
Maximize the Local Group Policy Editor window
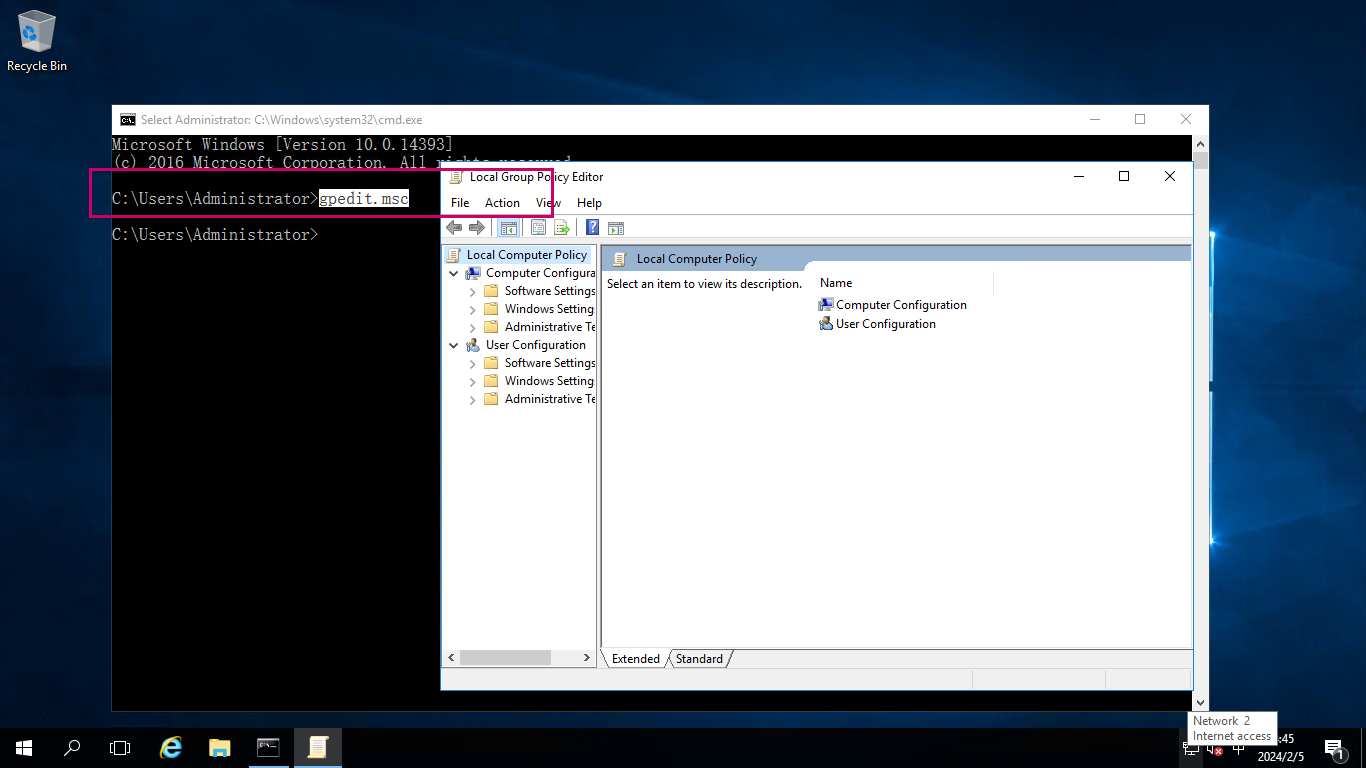tap(1124, 176)
